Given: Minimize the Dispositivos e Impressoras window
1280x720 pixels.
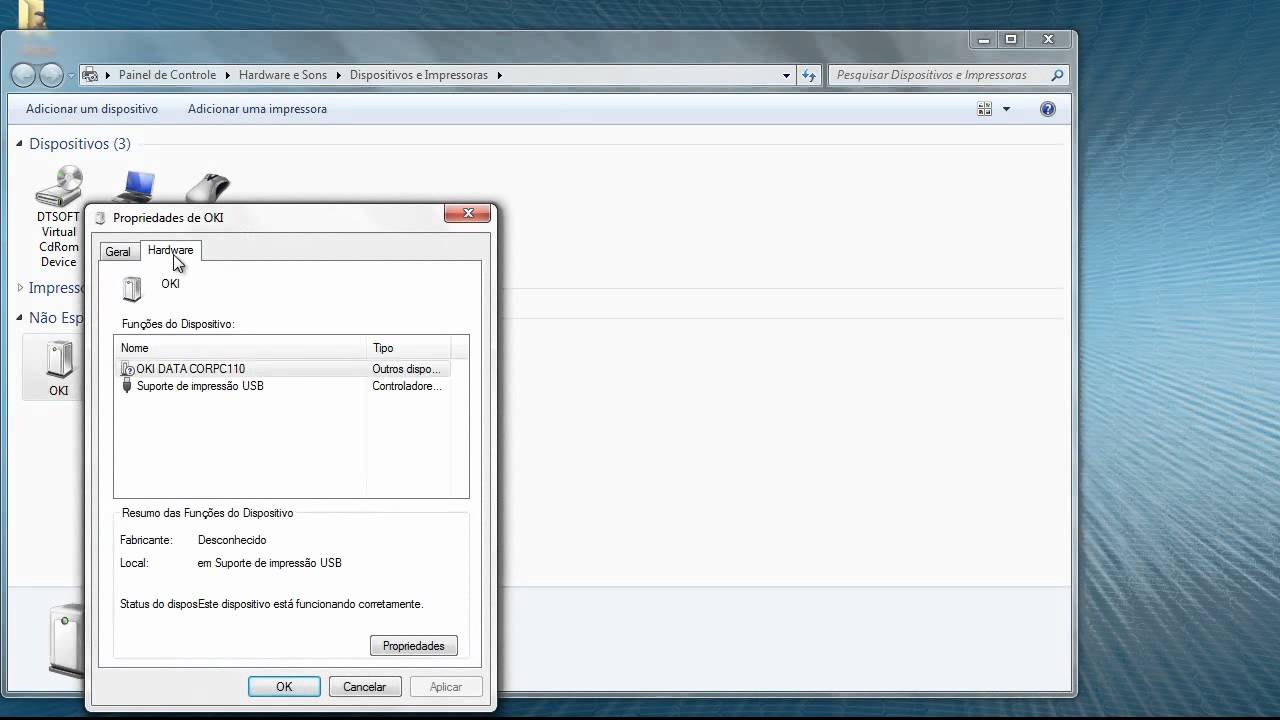Looking at the screenshot, I should pos(984,39).
